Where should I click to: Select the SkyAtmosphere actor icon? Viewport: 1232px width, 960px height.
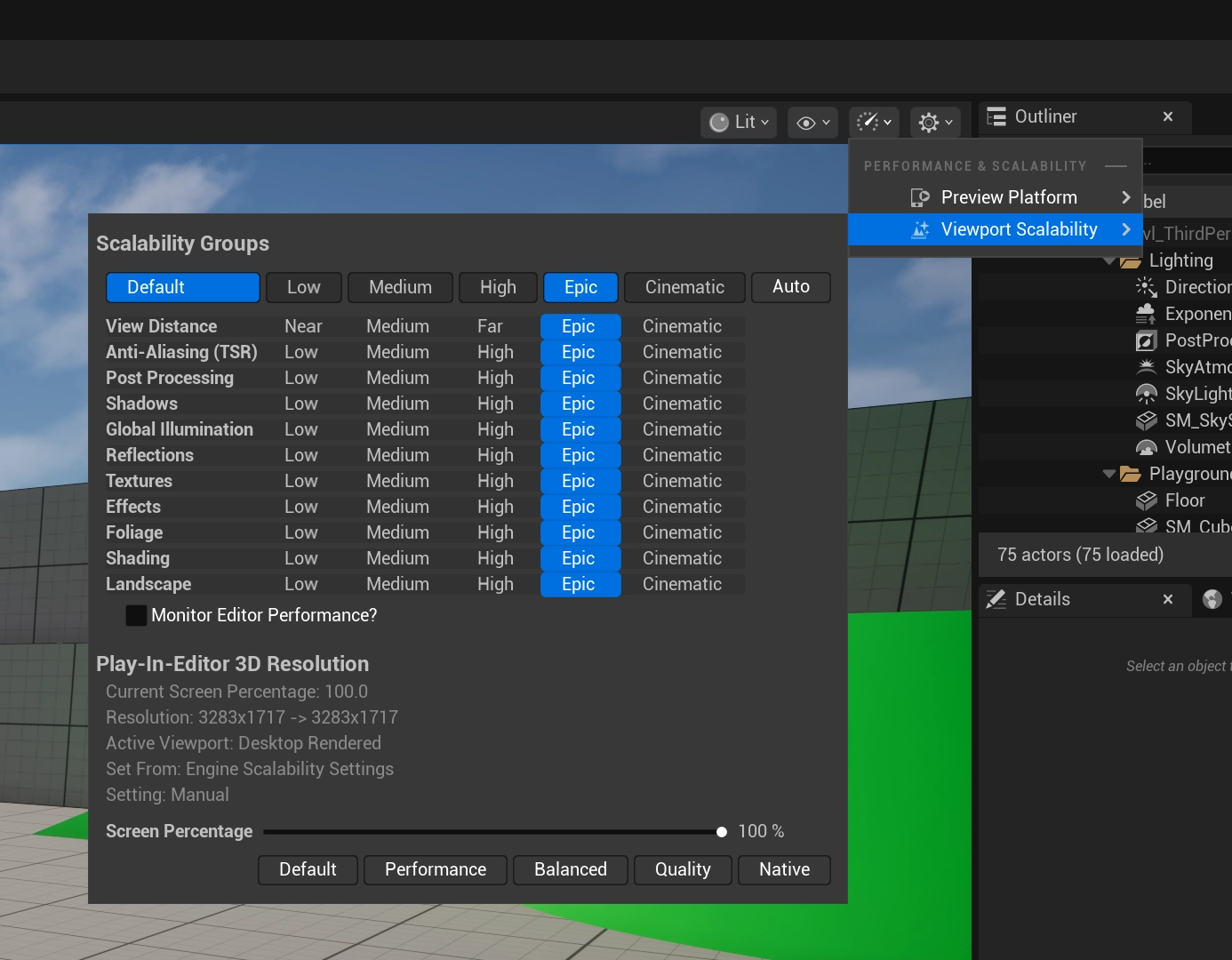1147,367
